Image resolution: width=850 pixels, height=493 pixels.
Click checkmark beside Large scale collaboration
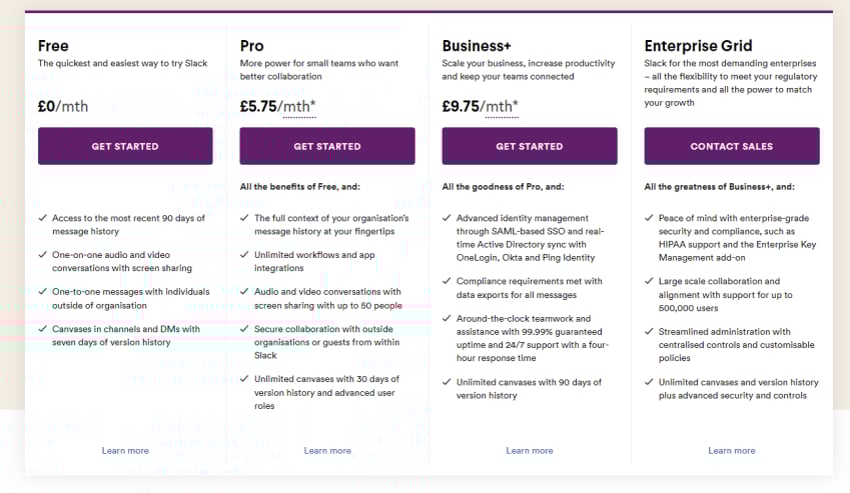pyautogui.click(x=649, y=281)
